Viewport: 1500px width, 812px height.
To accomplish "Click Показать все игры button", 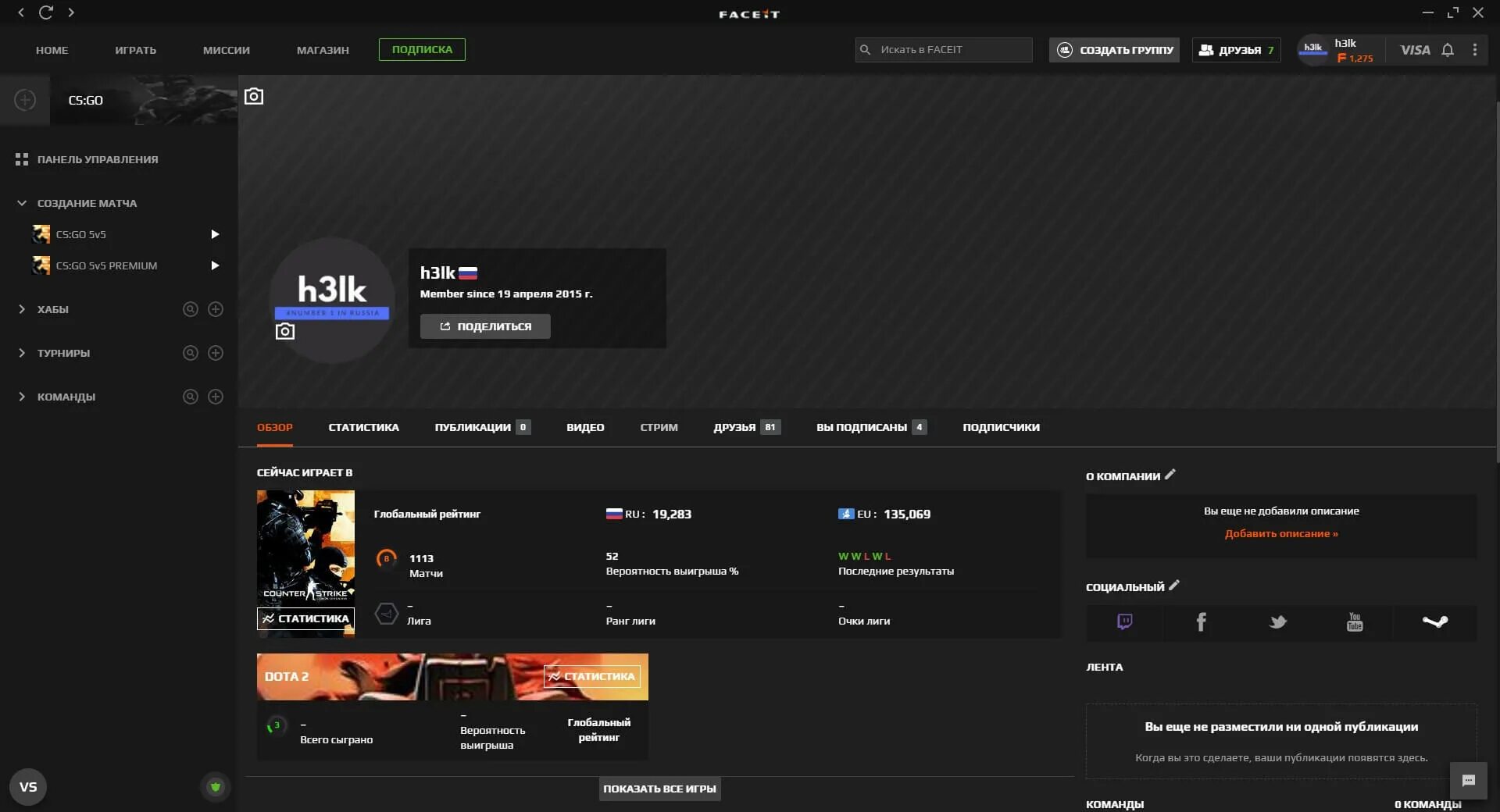I will (x=659, y=789).
